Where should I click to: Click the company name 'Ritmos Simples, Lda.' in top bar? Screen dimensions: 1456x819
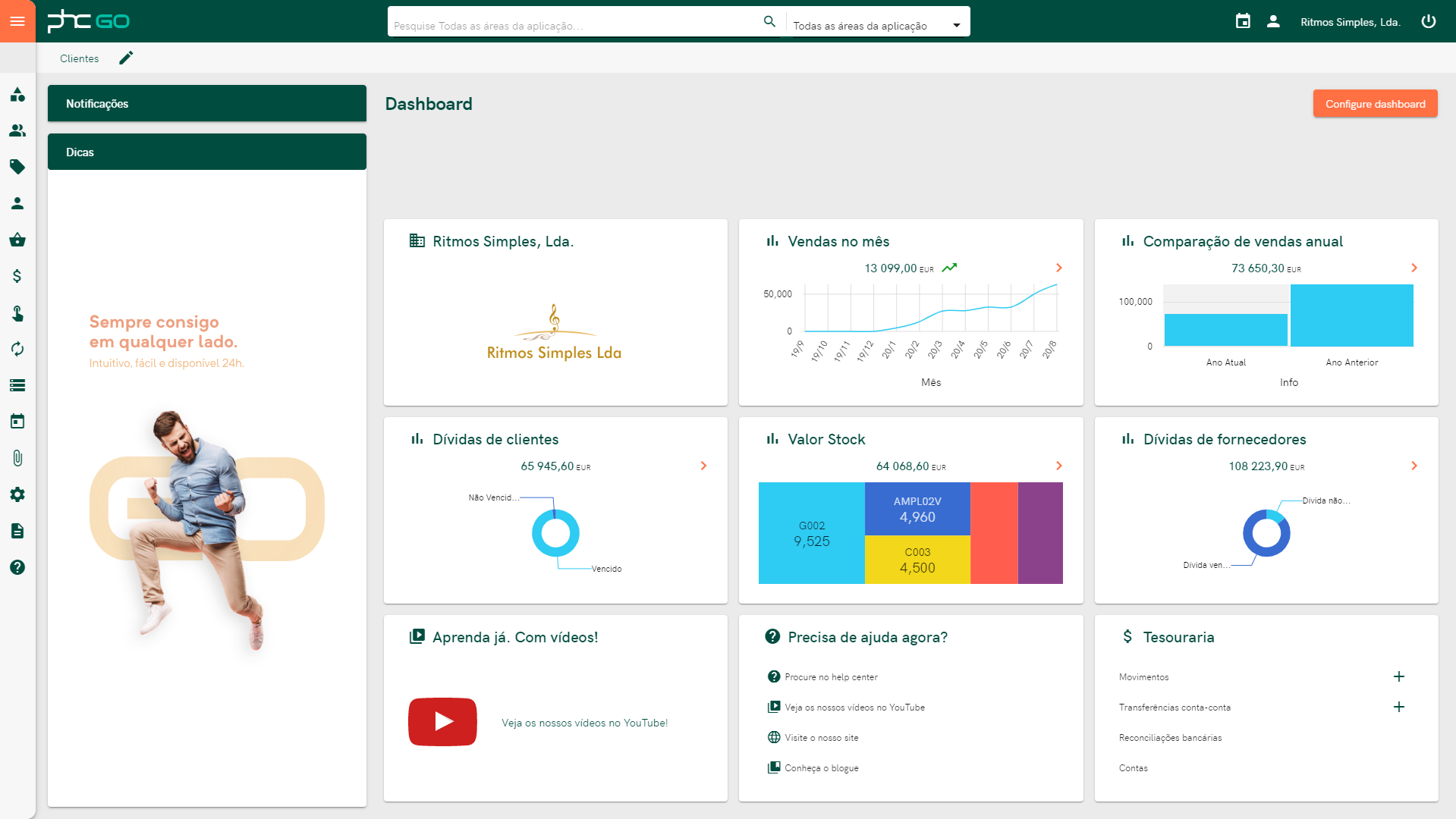click(1351, 22)
